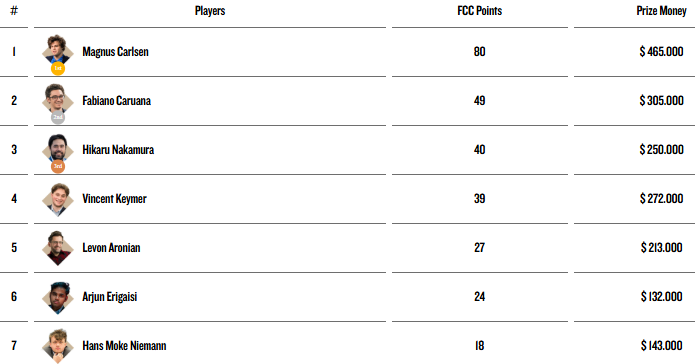Select Vincent Keymer's 39 points cell
Screen dimensions: 695x364
pyautogui.click(x=480, y=199)
